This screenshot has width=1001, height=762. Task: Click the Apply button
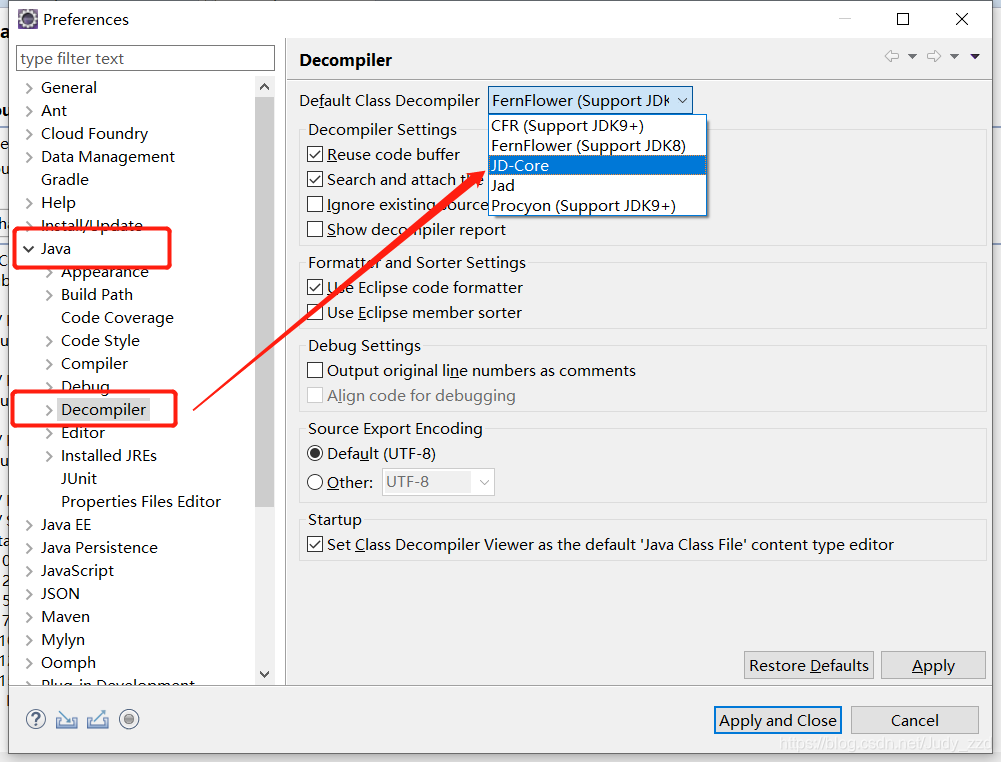(933, 665)
